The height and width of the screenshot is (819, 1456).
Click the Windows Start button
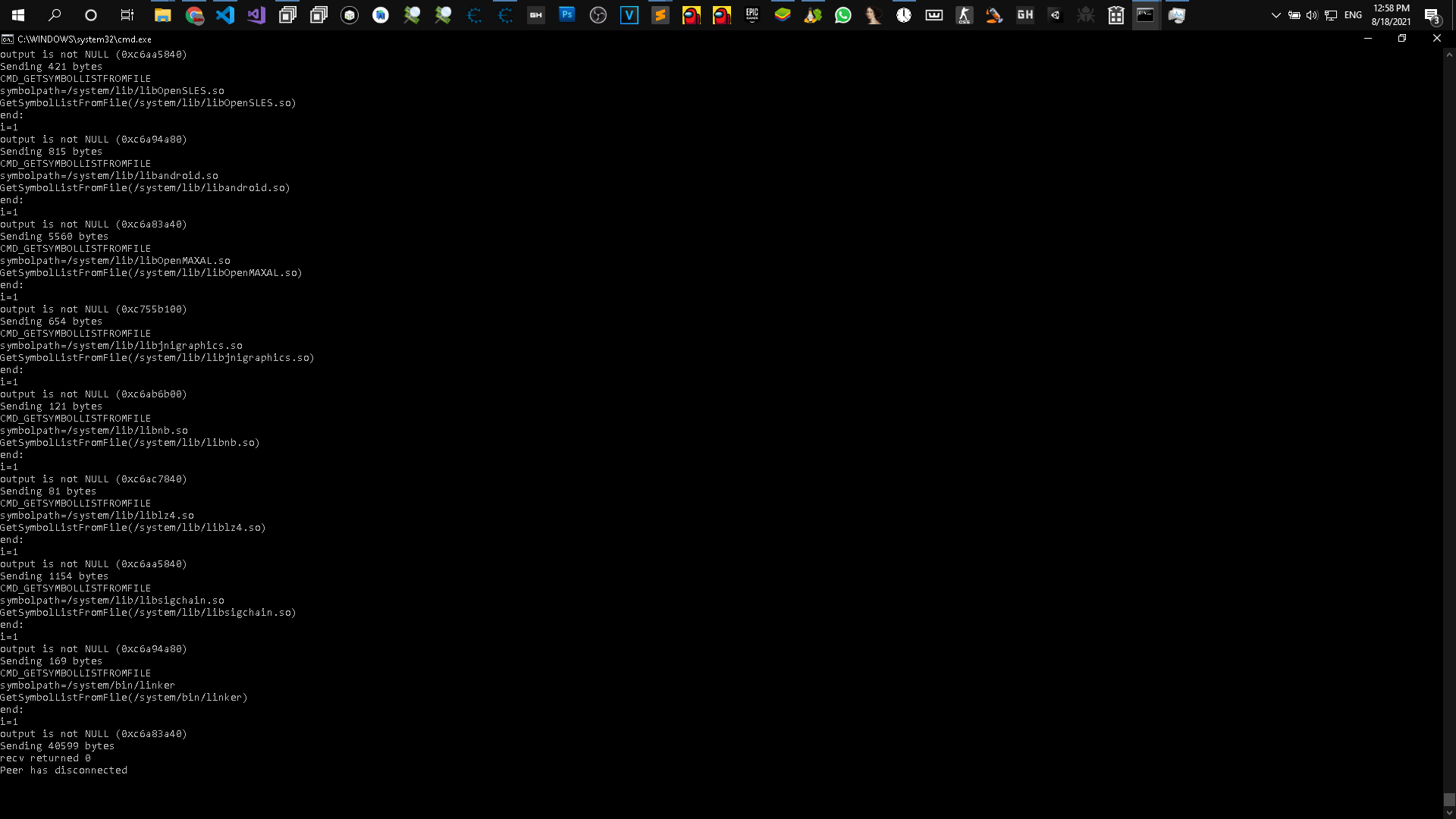[18, 14]
